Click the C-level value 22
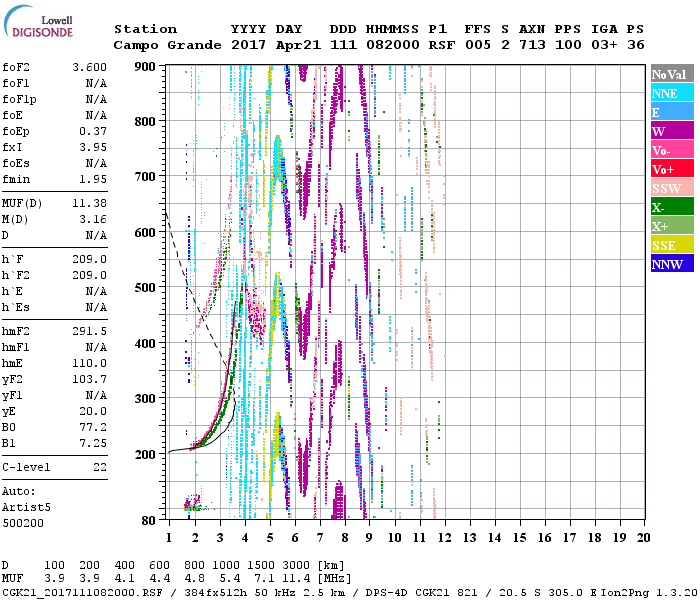 coord(100,467)
